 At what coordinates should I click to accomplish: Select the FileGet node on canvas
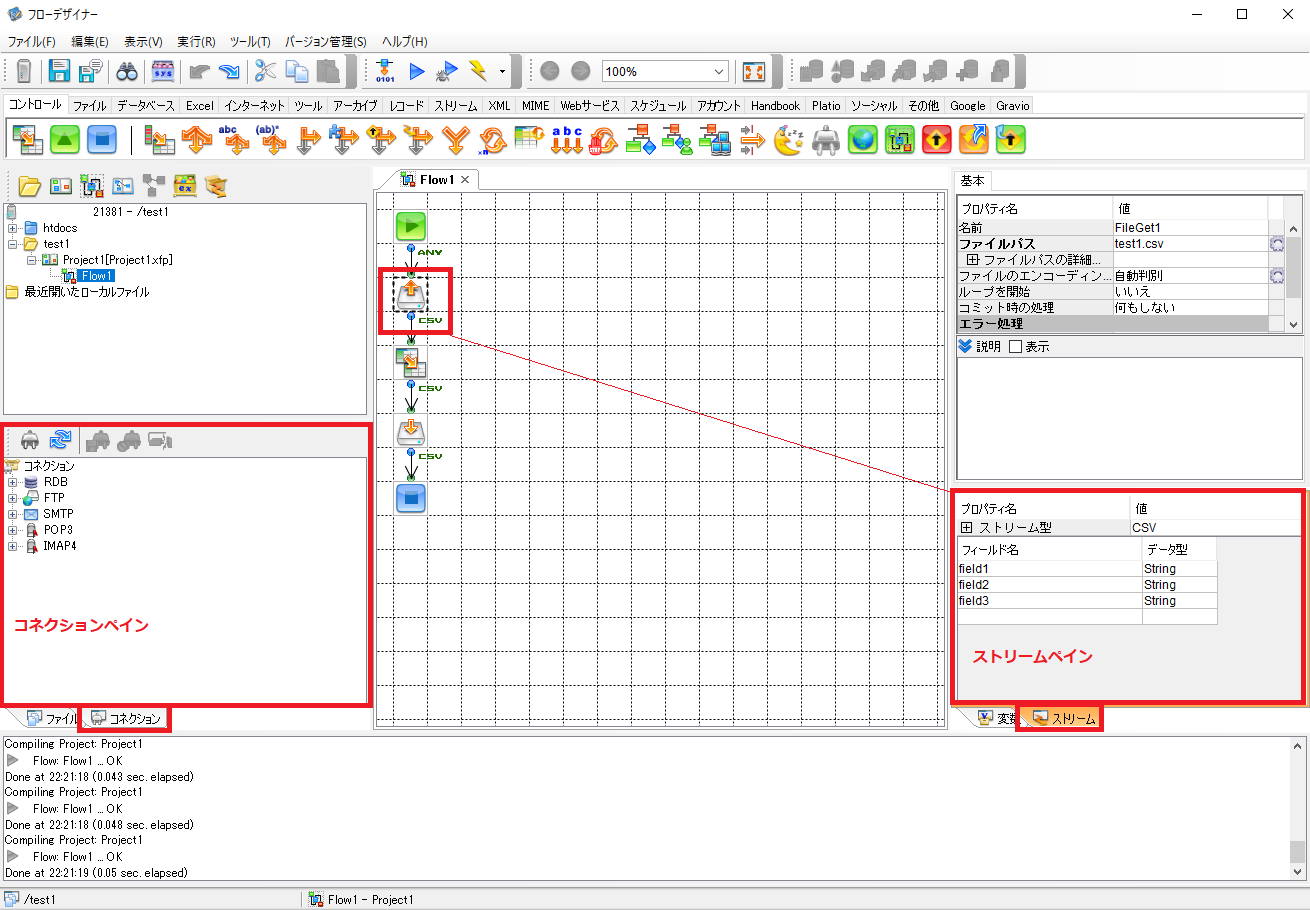(x=411, y=295)
